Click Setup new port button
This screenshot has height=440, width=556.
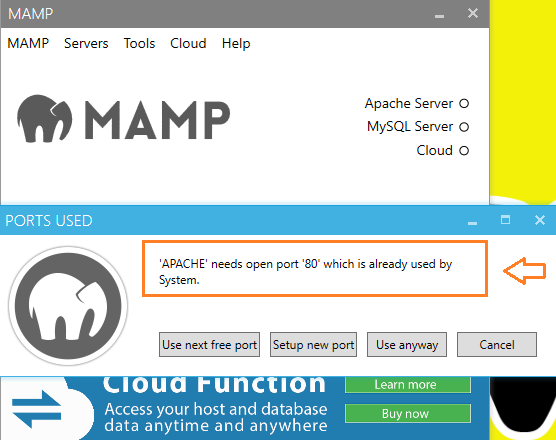pos(313,345)
